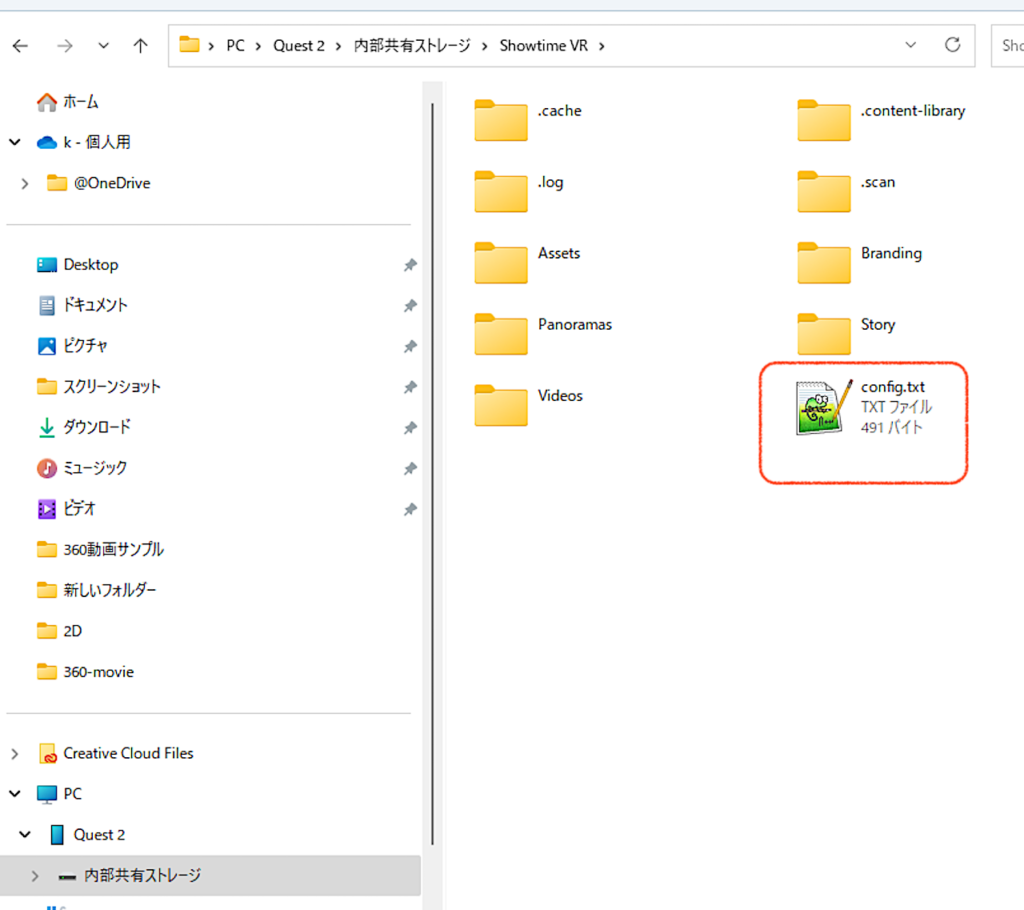Select the Branding folder
The height and width of the screenshot is (910, 1024).
[860, 262]
